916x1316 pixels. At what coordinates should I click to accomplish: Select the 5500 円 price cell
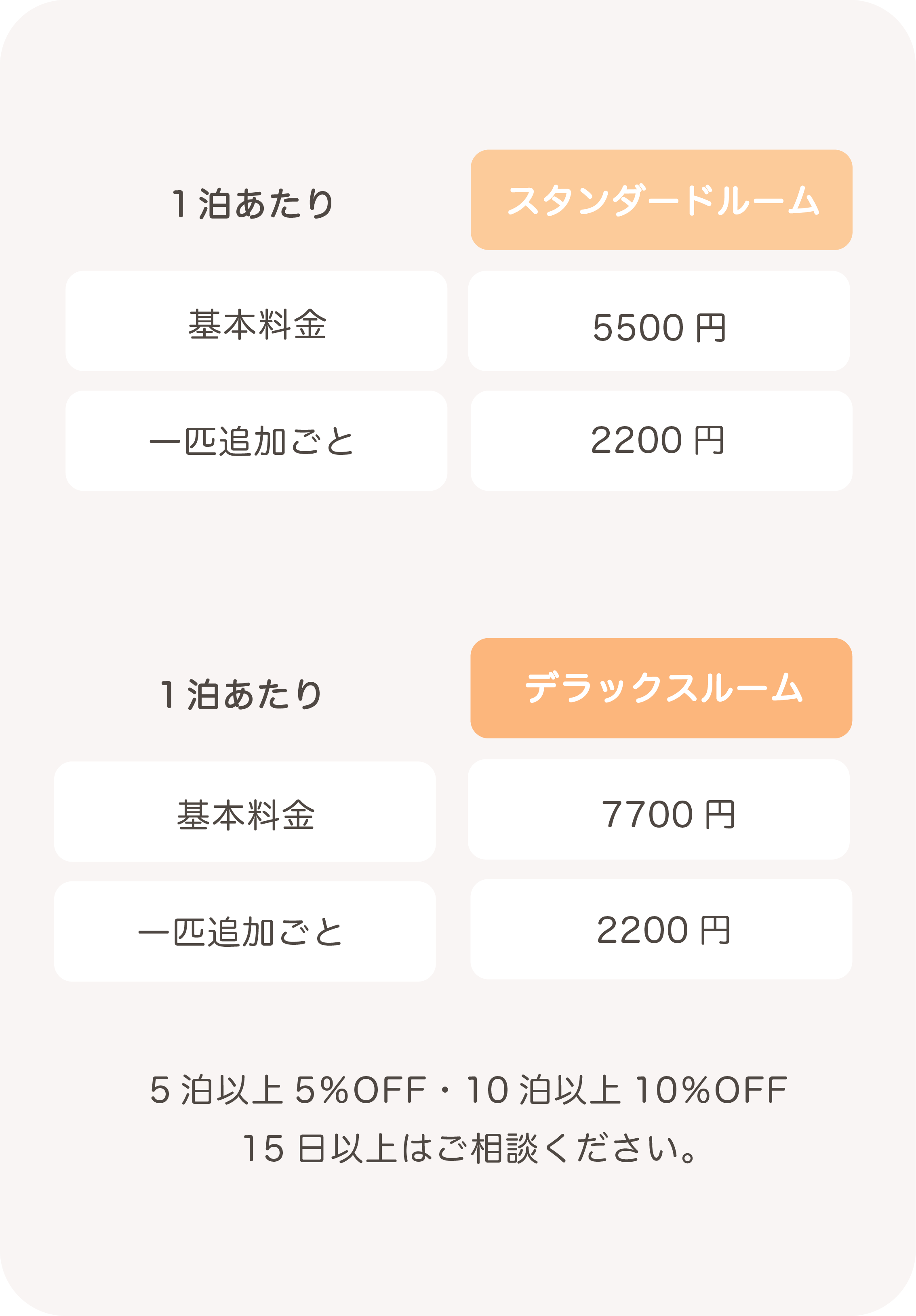pyautogui.click(x=659, y=321)
